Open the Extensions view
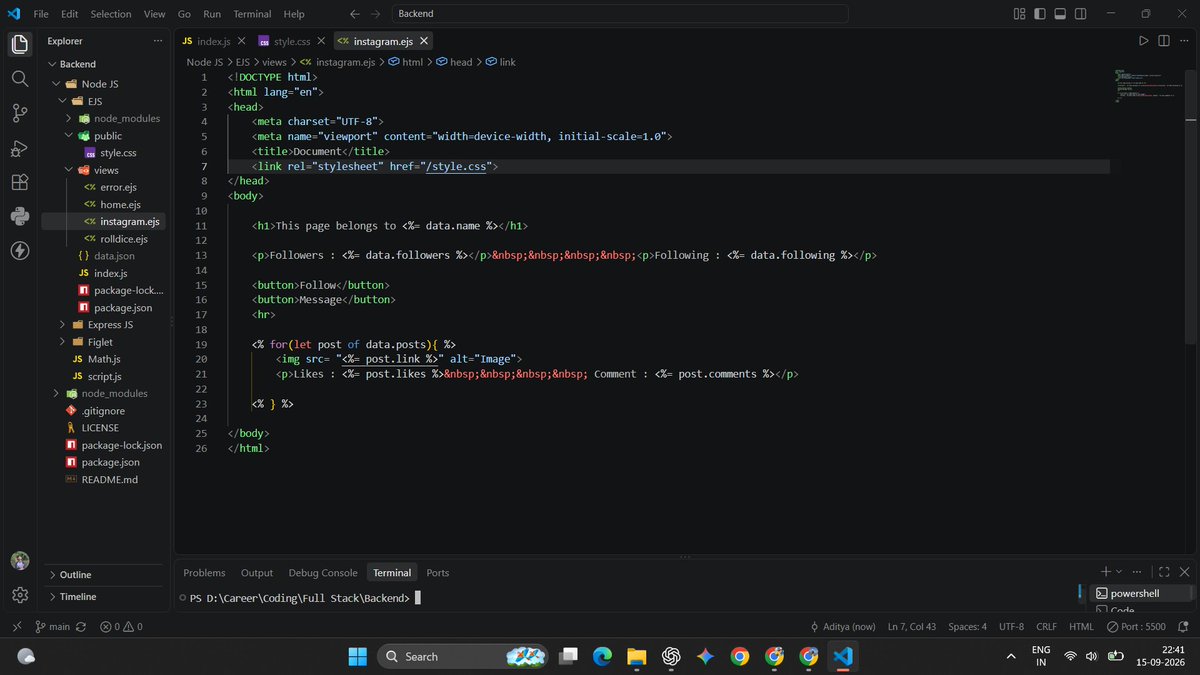 coord(19,182)
